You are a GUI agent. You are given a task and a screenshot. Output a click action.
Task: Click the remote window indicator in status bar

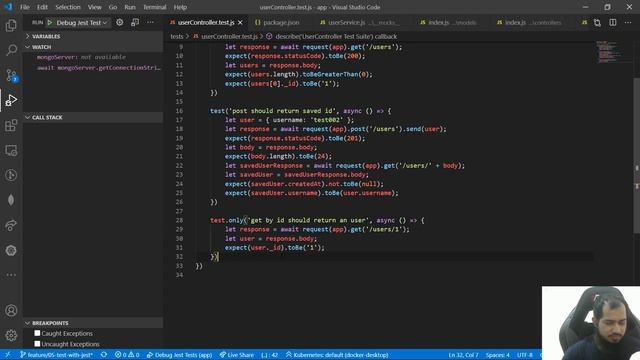[x=8, y=355]
